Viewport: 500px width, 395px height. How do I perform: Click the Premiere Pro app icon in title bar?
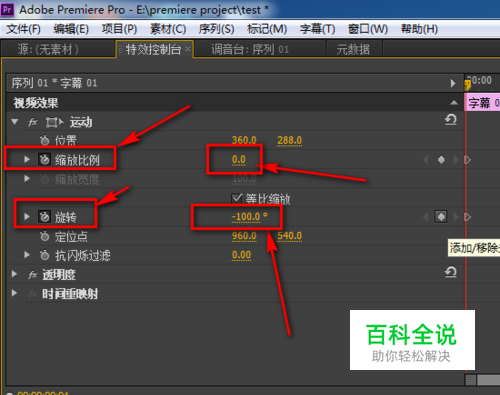pyautogui.click(x=7, y=9)
